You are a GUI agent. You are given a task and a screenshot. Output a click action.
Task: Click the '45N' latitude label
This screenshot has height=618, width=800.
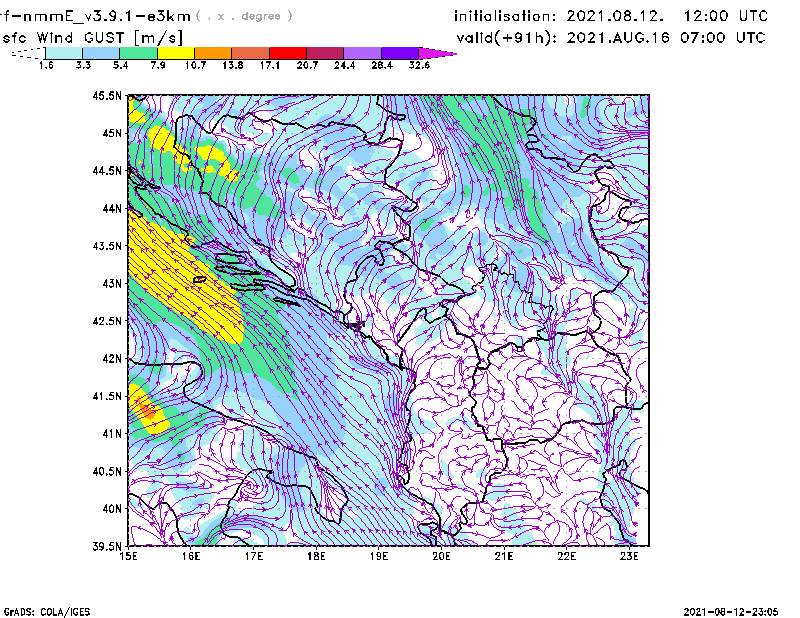pos(112,133)
